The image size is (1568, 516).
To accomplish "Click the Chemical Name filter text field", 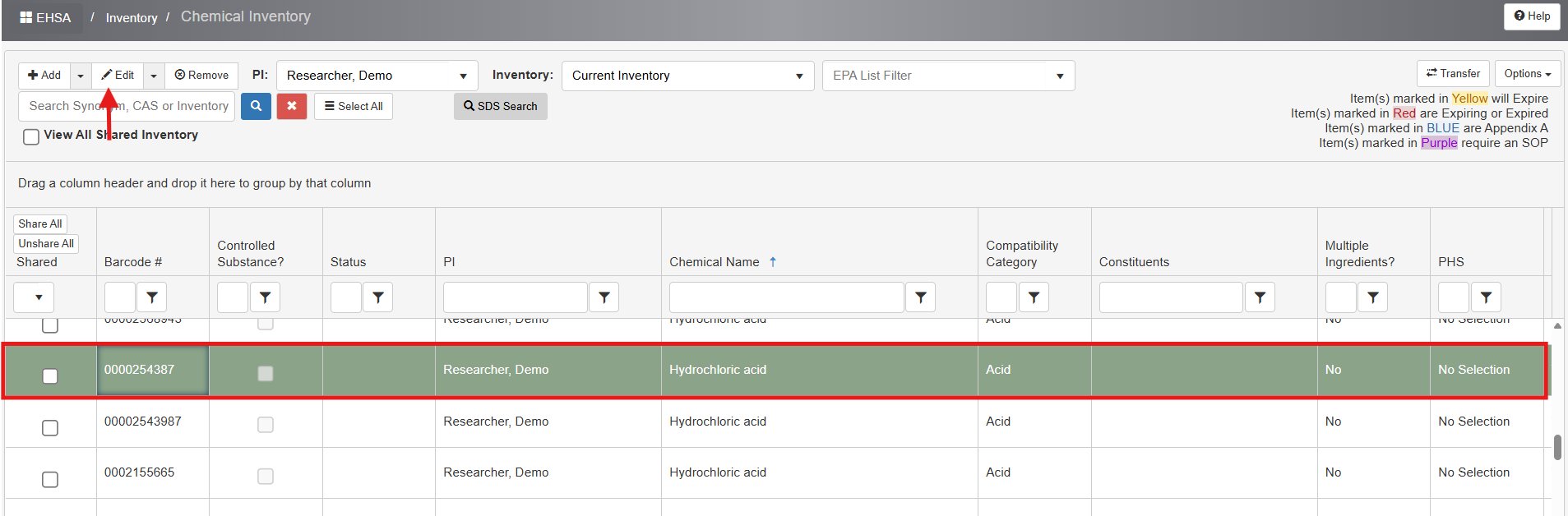I will tap(787, 297).
